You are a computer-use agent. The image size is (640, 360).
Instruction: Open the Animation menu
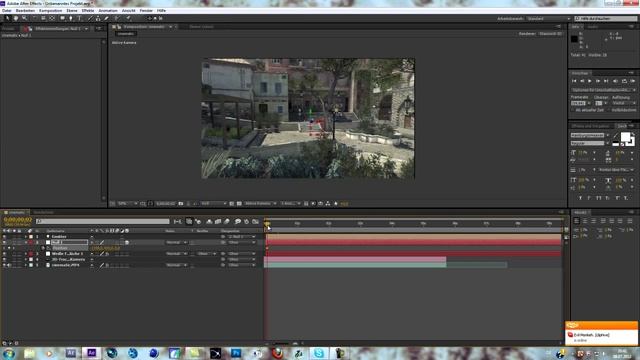(x=108, y=11)
